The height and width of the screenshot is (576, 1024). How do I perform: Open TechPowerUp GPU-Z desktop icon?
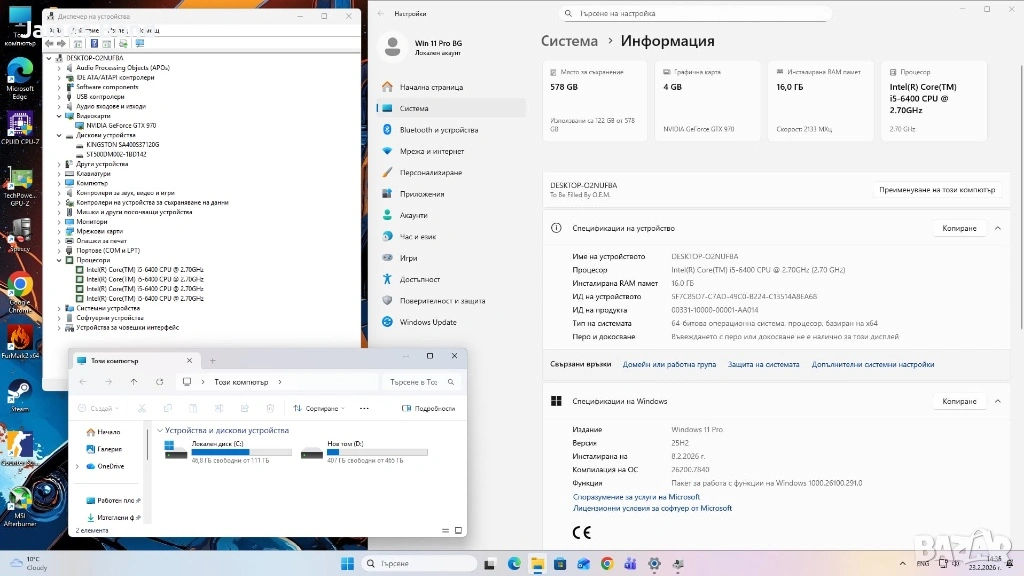20,185
